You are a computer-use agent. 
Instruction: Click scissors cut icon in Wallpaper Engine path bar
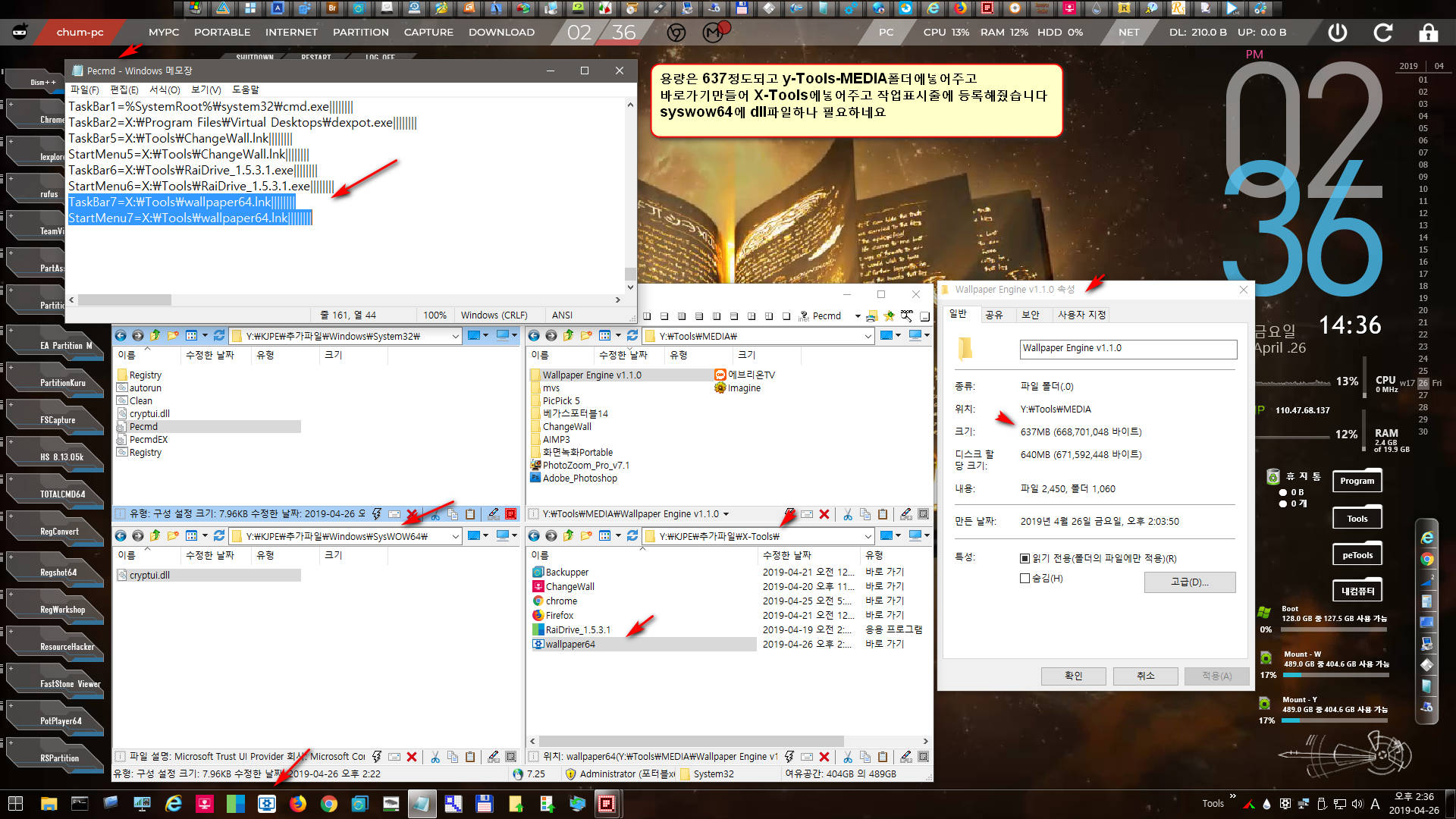coord(848,514)
